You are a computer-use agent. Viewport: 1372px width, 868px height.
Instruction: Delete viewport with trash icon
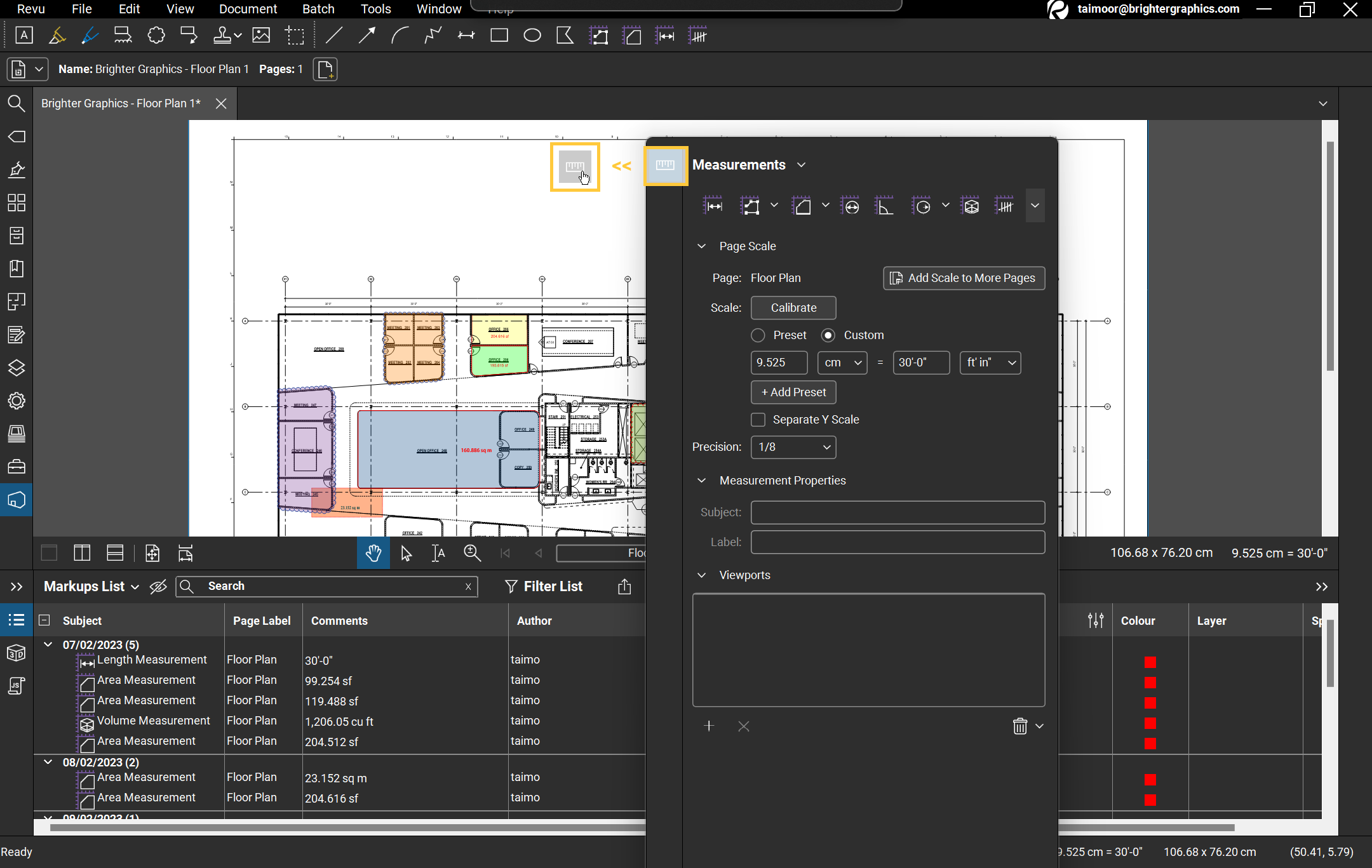(x=1019, y=726)
